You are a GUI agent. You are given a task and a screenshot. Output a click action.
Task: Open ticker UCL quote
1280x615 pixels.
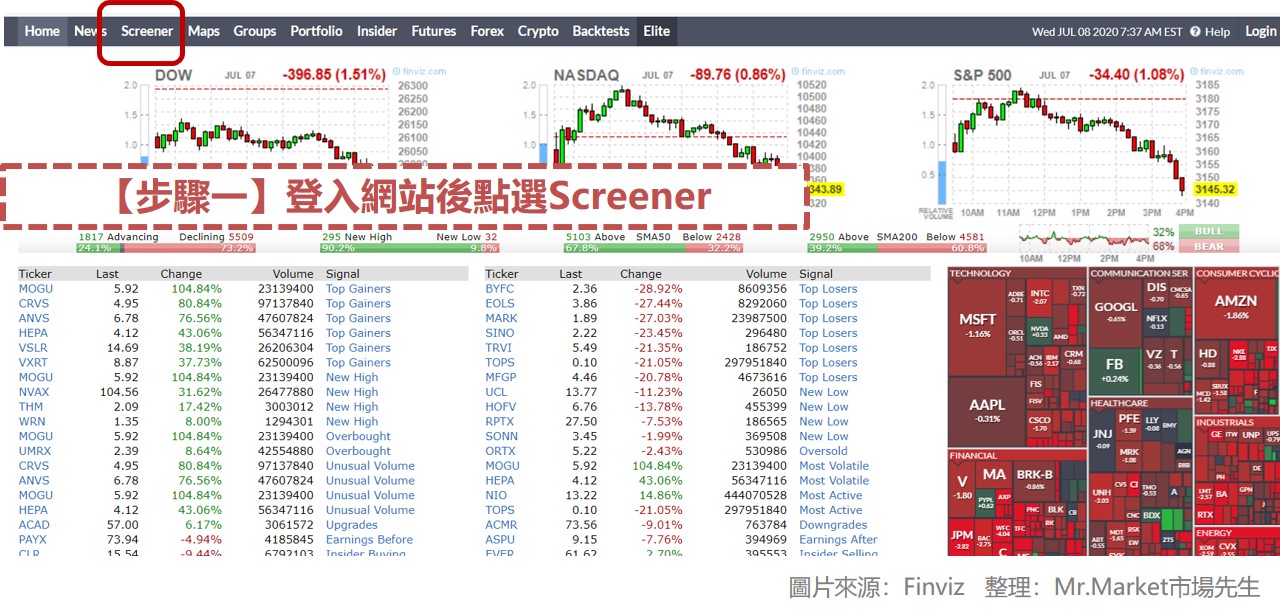[x=497, y=392]
